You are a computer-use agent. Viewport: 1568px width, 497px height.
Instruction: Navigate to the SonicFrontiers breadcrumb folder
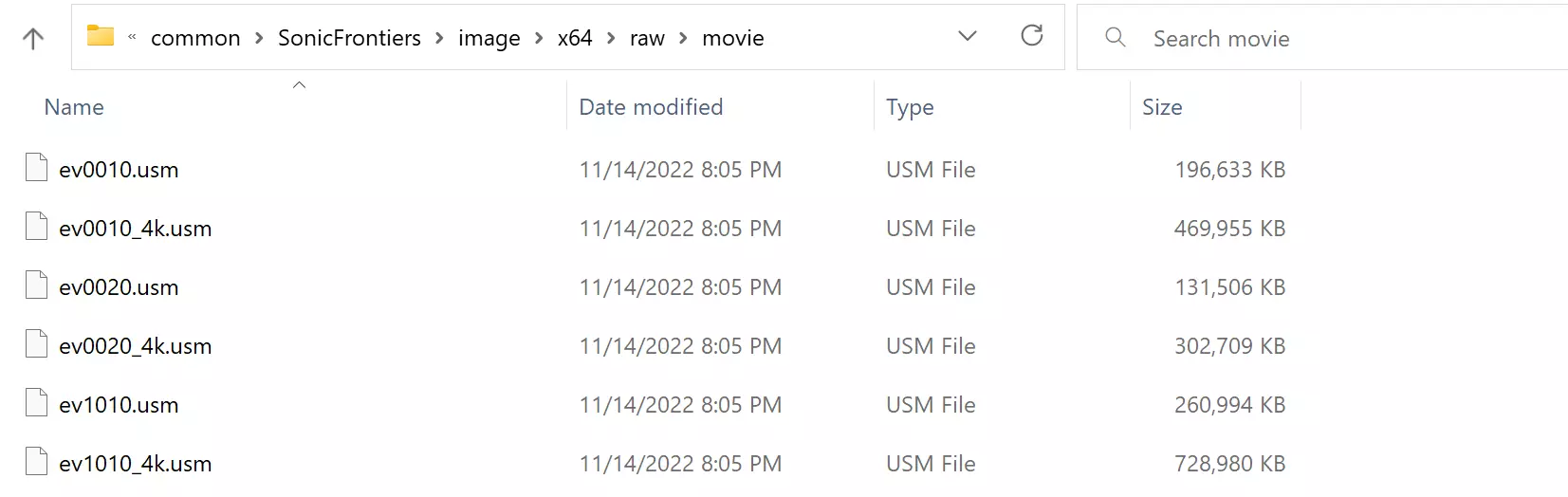pyautogui.click(x=349, y=38)
